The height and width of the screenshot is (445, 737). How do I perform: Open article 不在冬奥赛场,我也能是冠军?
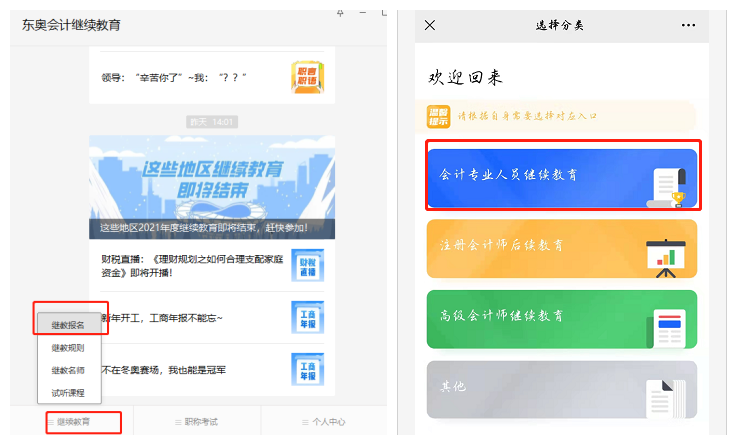tap(164, 370)
